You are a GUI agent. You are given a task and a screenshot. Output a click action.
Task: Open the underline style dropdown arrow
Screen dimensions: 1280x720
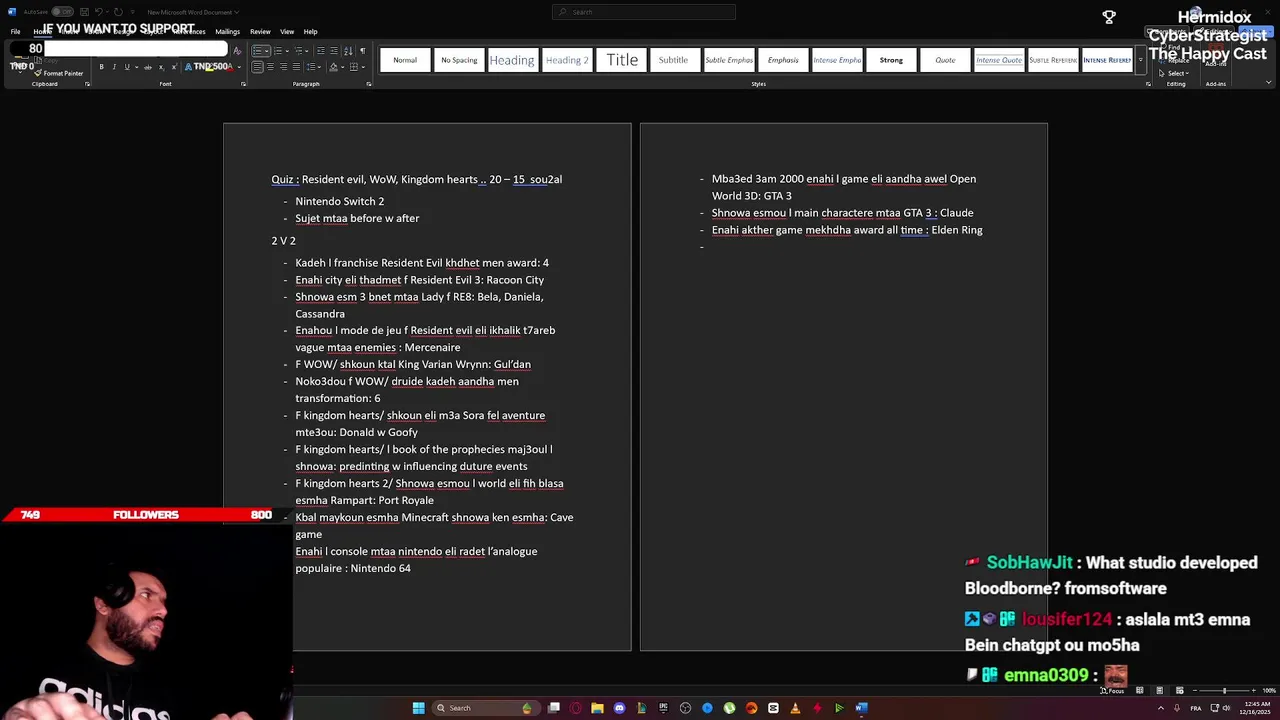(137, 67)
